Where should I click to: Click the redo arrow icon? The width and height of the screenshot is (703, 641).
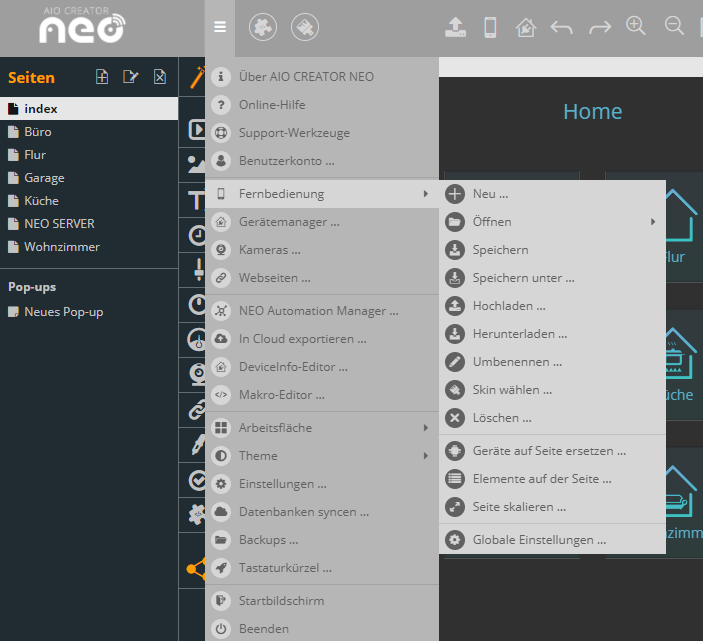pyautogui.click(x=599, y=28)
